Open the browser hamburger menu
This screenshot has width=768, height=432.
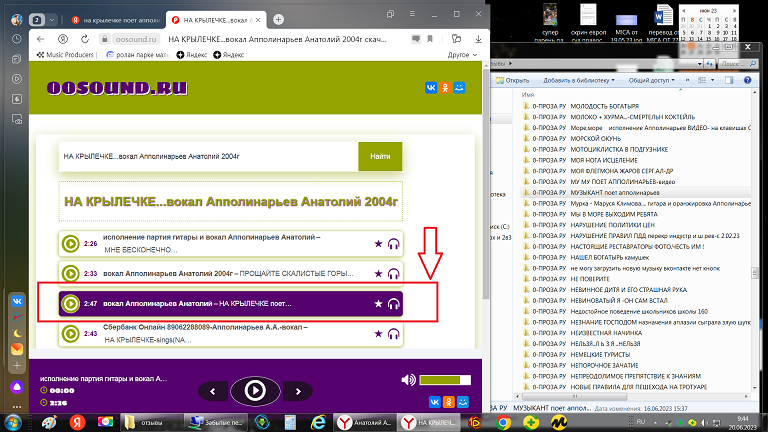[x=412, y=14]
